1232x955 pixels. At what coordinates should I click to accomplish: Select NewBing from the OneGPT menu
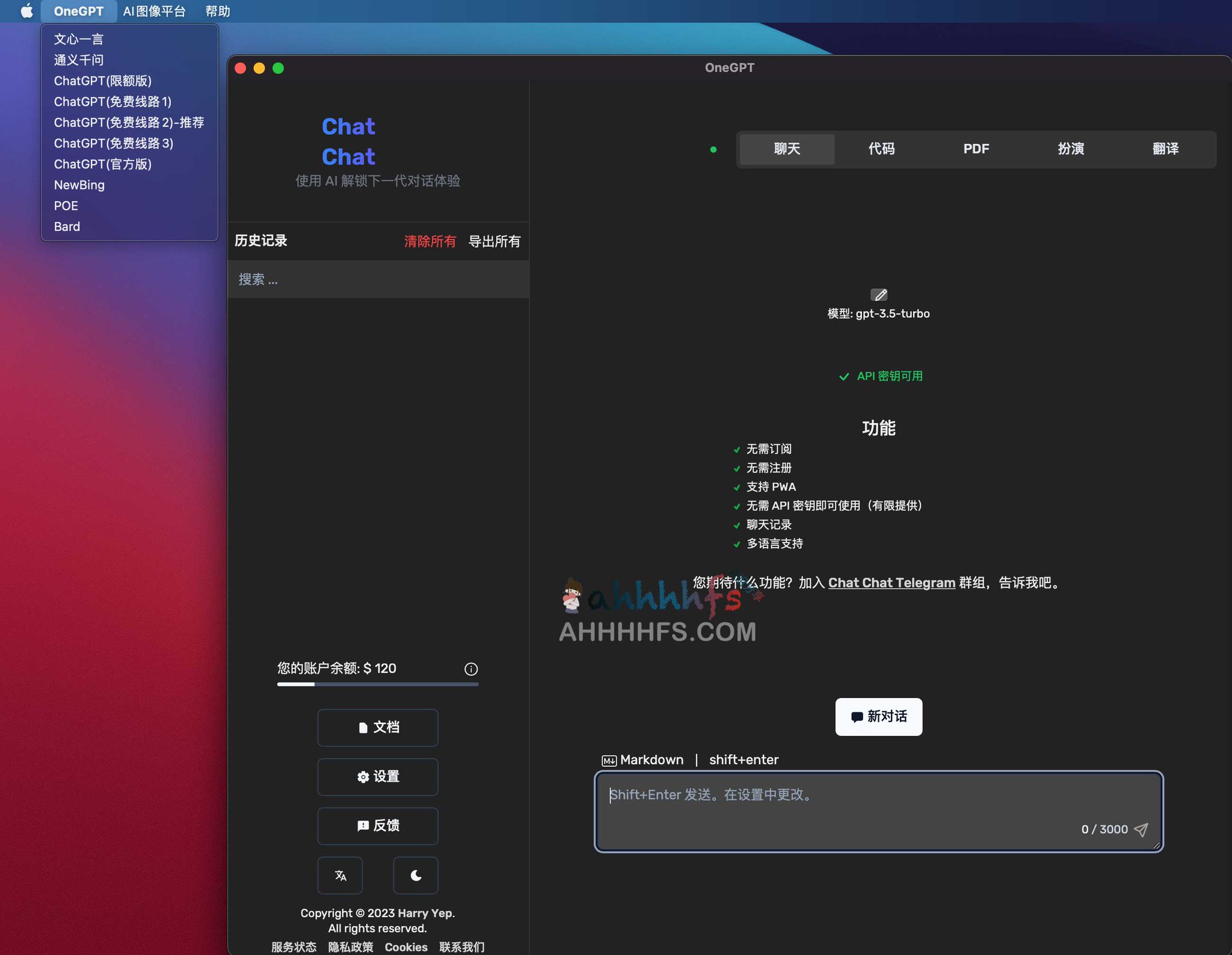tap(79, 185)
